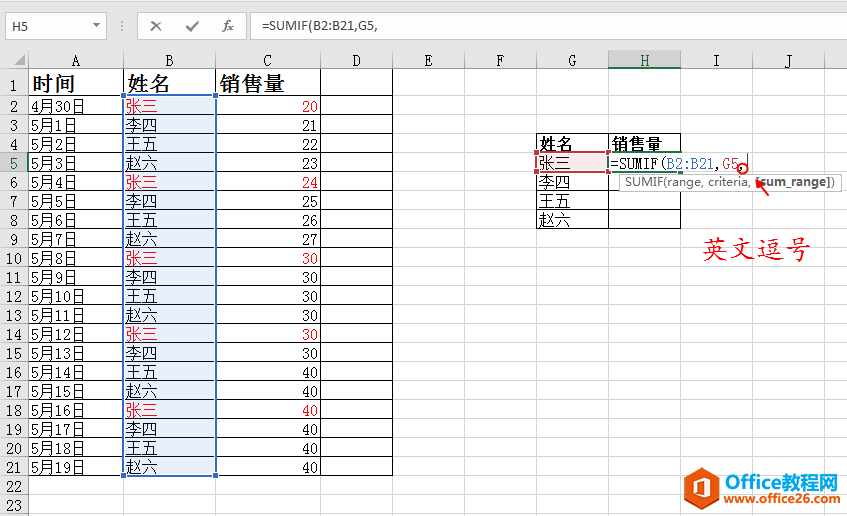Select row 22 header

14,486
